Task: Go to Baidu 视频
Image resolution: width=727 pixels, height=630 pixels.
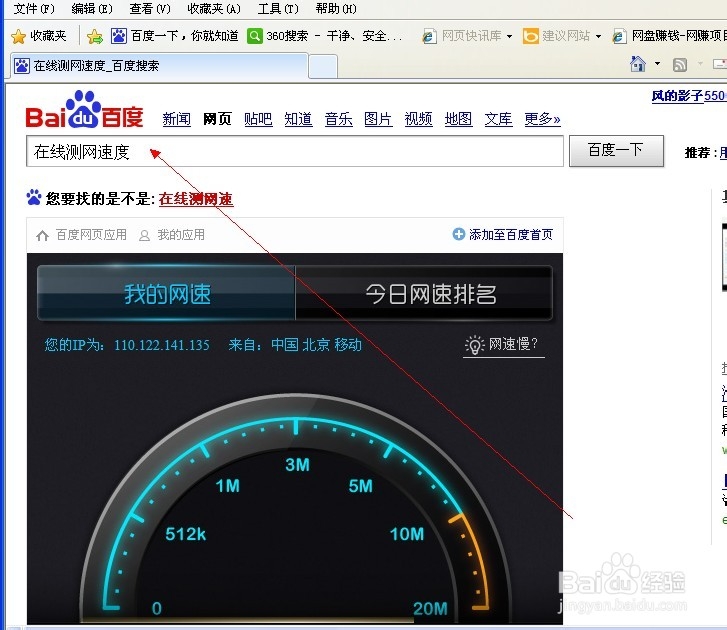Action: point(418,119)
